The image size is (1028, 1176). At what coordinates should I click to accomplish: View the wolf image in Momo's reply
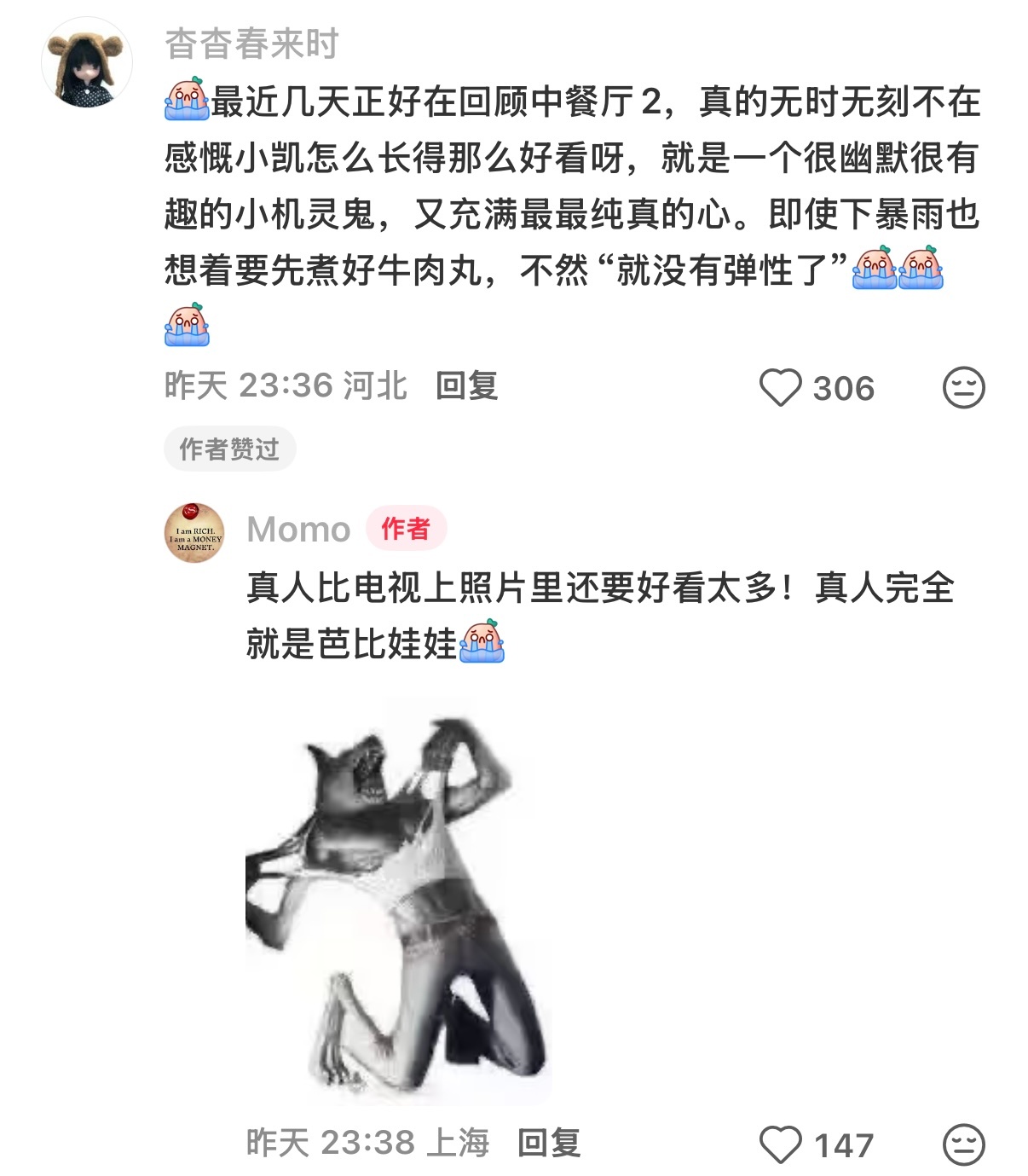pos(399,900)
